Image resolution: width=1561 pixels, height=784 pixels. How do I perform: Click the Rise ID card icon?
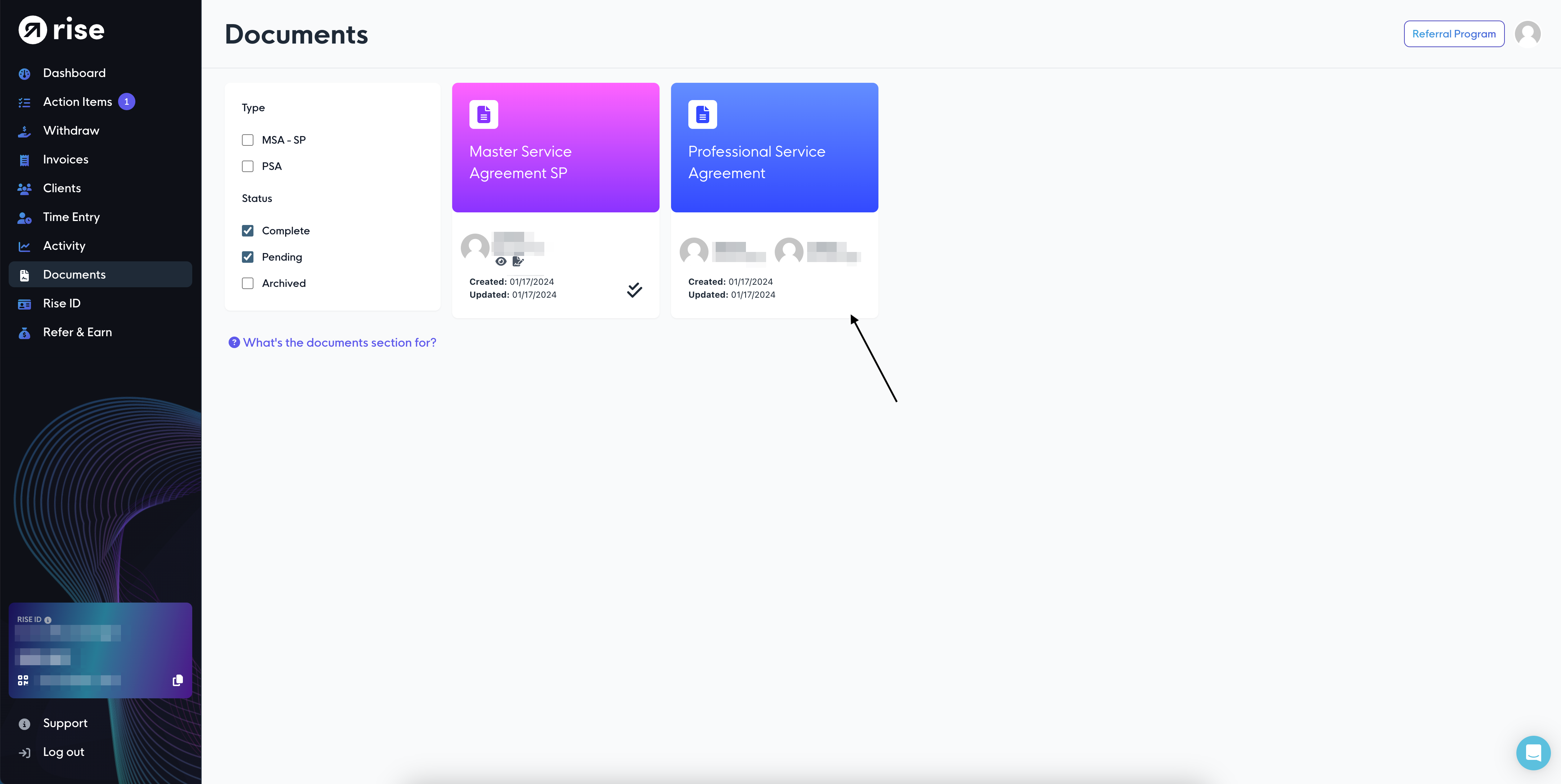[x=24, y=303]
